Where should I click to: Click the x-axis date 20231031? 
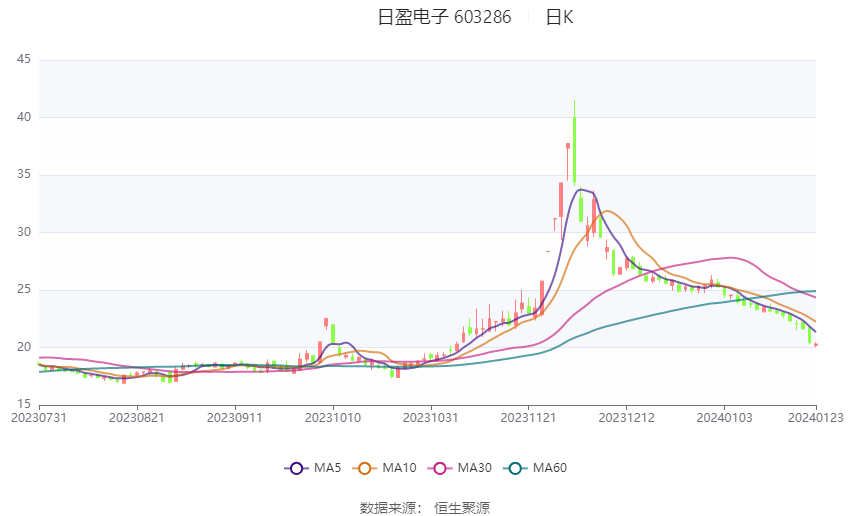[431, 418]
